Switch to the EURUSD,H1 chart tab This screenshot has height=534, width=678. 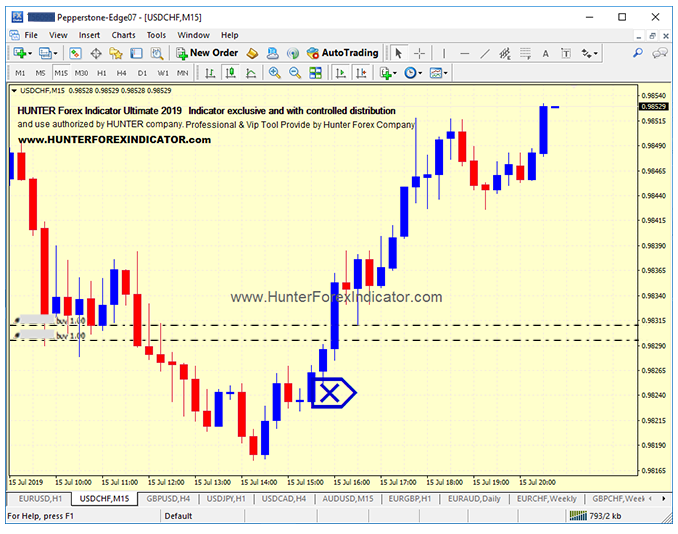(x=40, y=499)
